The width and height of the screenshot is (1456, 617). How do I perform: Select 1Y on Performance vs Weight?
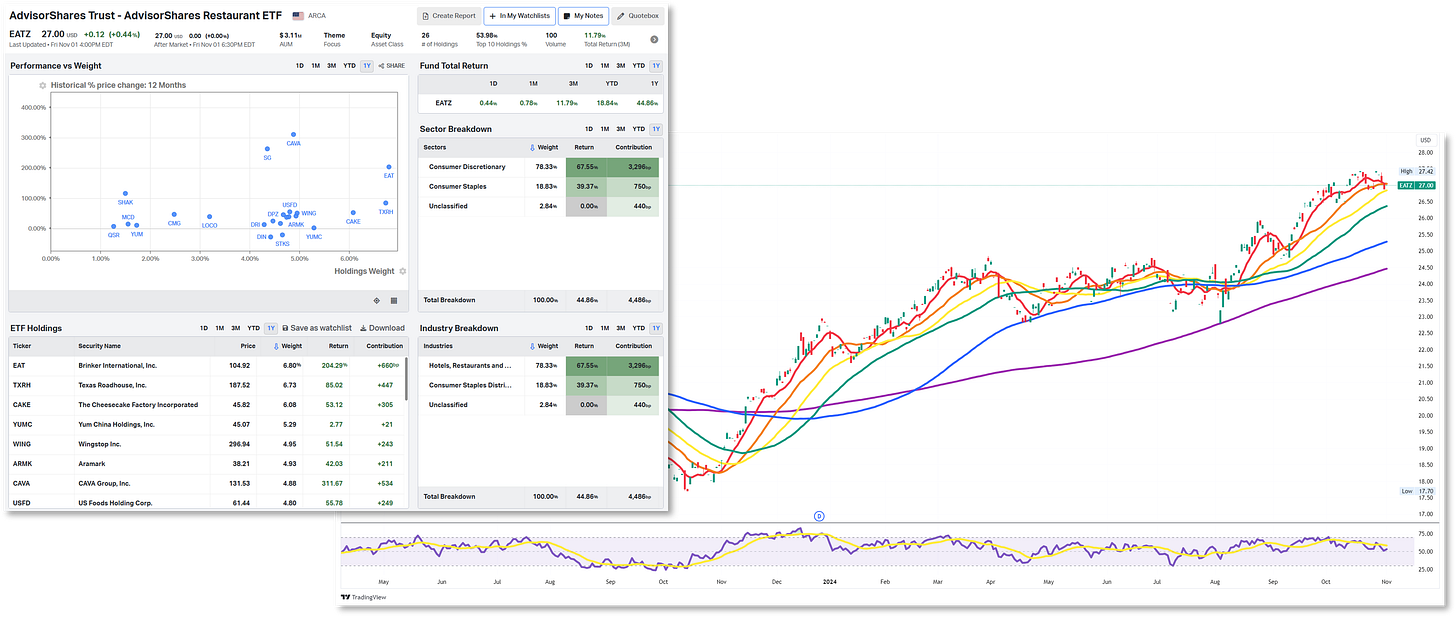pos(367,66)
